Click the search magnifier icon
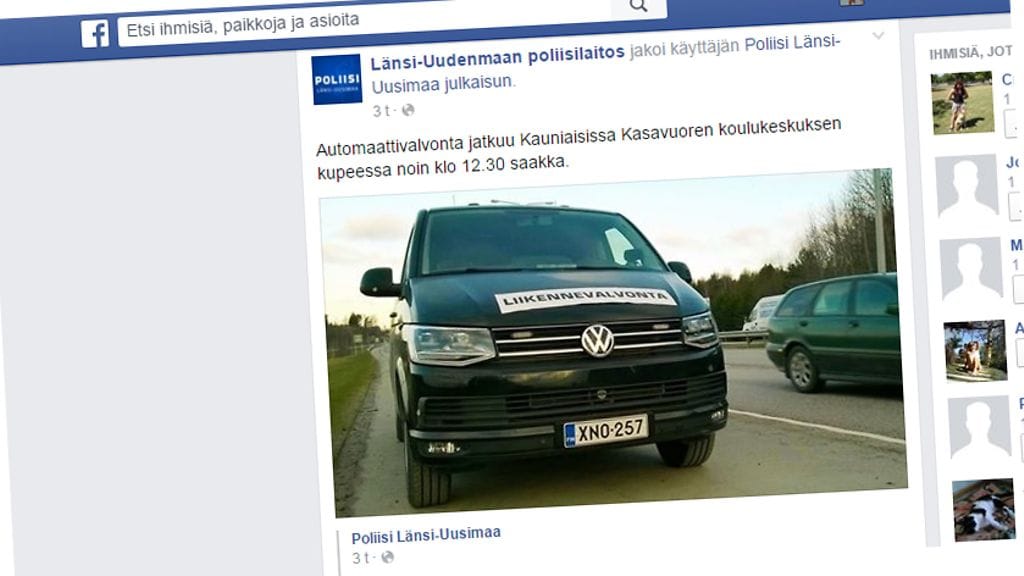 [x=638, y=7]
